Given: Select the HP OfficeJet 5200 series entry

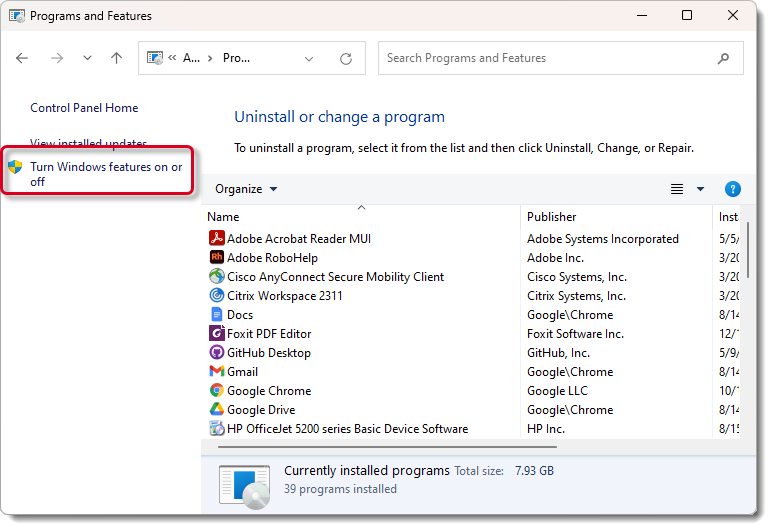Looking at the screenshot, I should pyautogui.click(x=347, y=429).
